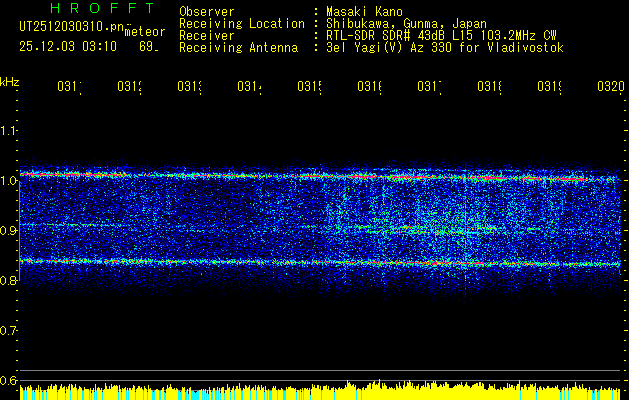Click the Receiving Location label
This screenshot has height=400, width=629.
tap(242, 24)
